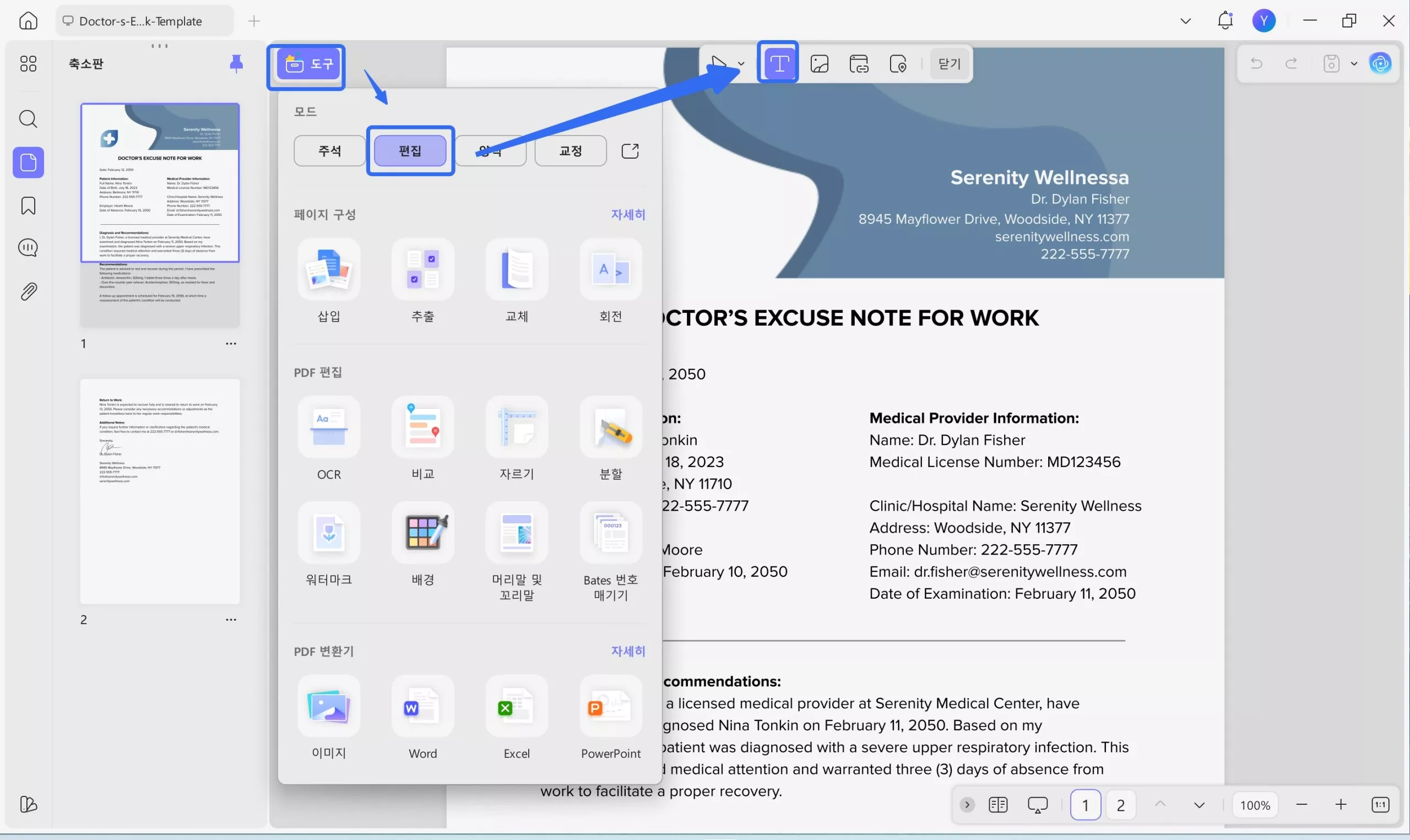Open the 100% zoom level dropdown
1410x840 pixels.
1254,804
